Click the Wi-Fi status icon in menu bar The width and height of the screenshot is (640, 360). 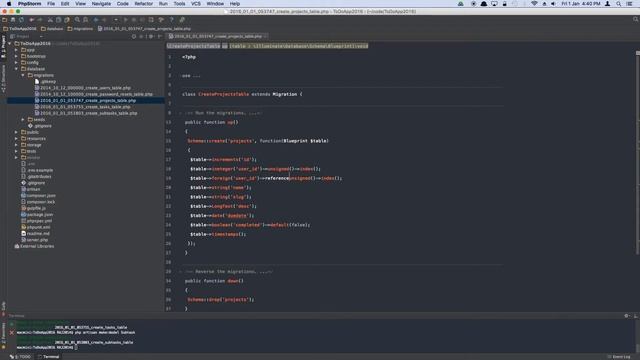pos(534,4)
